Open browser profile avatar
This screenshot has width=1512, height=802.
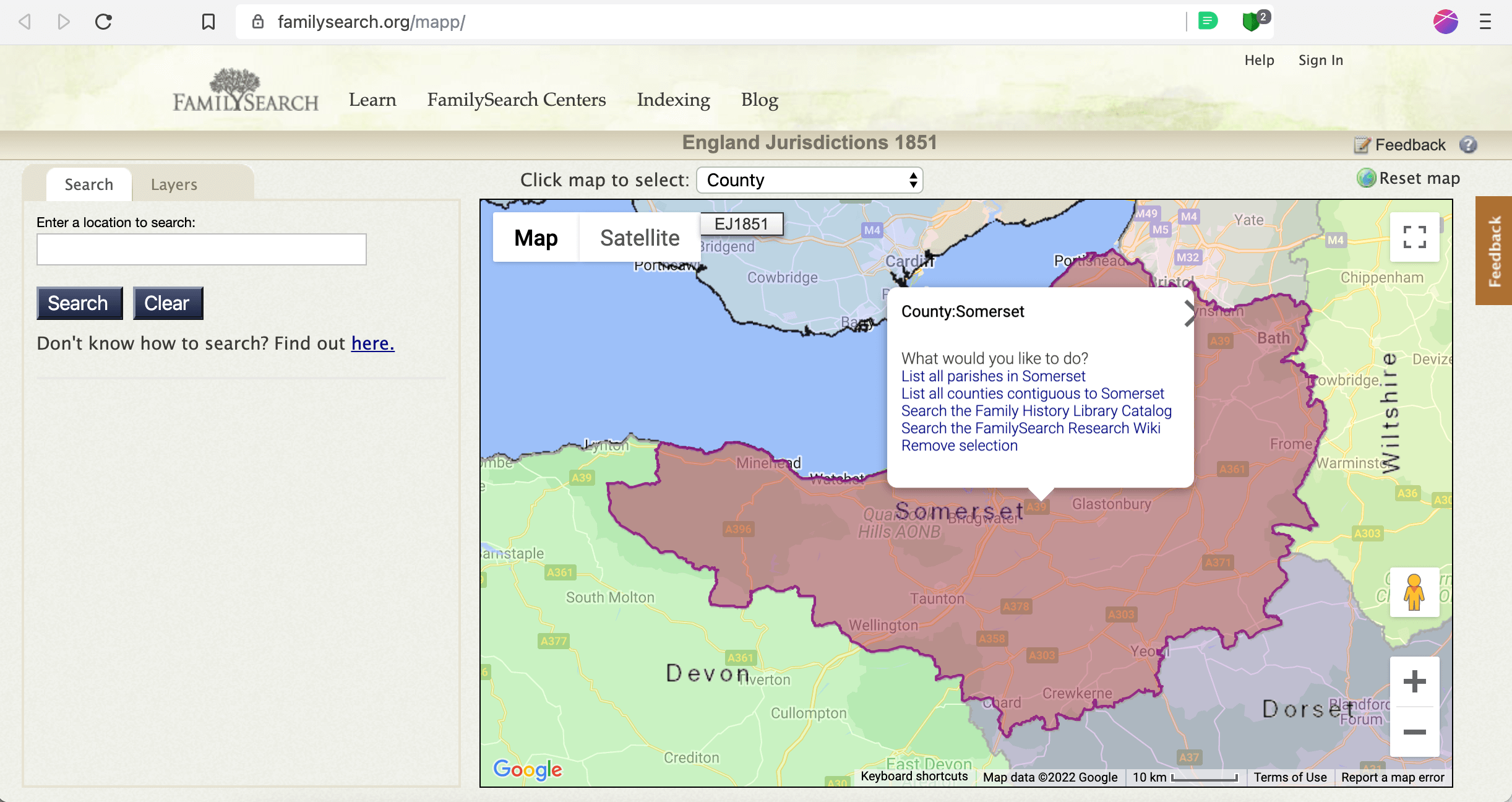click(1445, 22)
